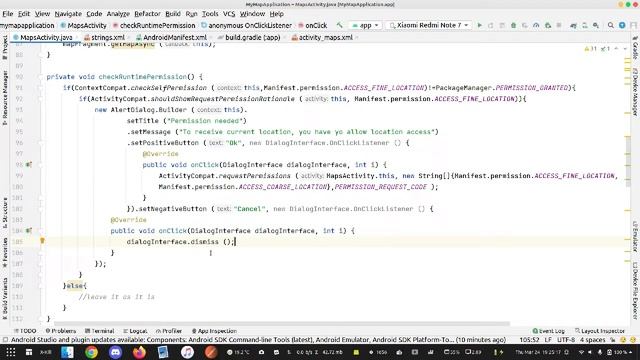Click the checkRuntimePermission breadcrumb
This screenshot has height=360, width=640.
[154, 25]
